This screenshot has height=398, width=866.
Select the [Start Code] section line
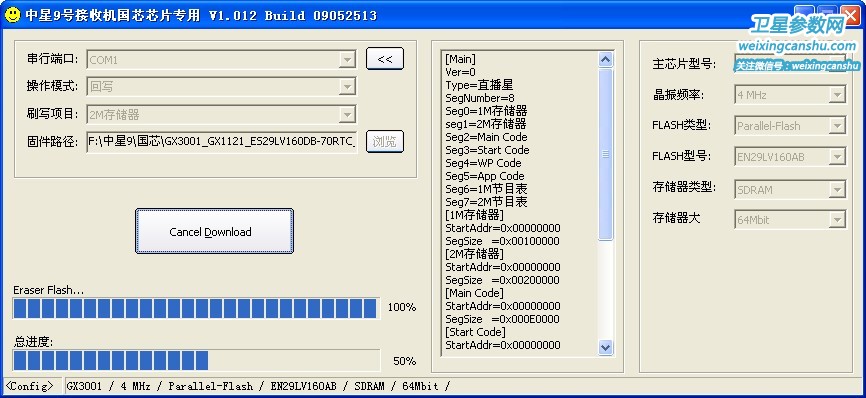475,332
